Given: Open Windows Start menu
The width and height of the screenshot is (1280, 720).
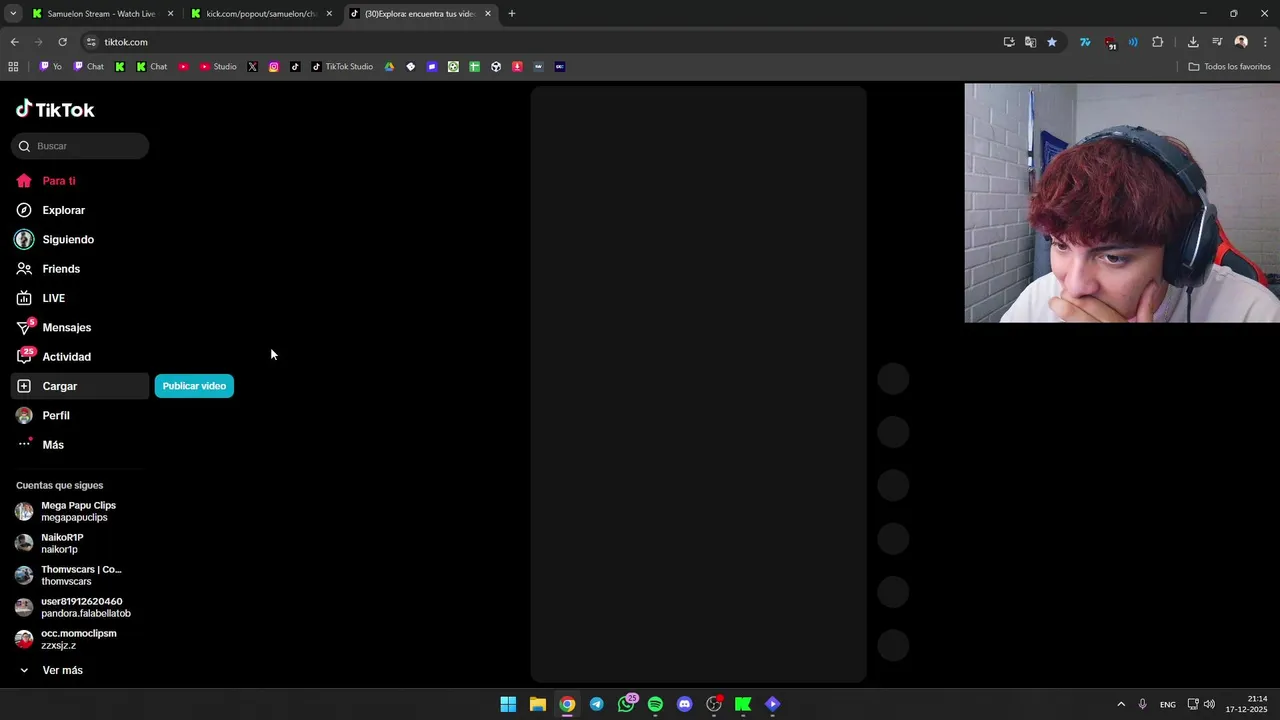Looking at the screenshot, I should coord(508,704).
